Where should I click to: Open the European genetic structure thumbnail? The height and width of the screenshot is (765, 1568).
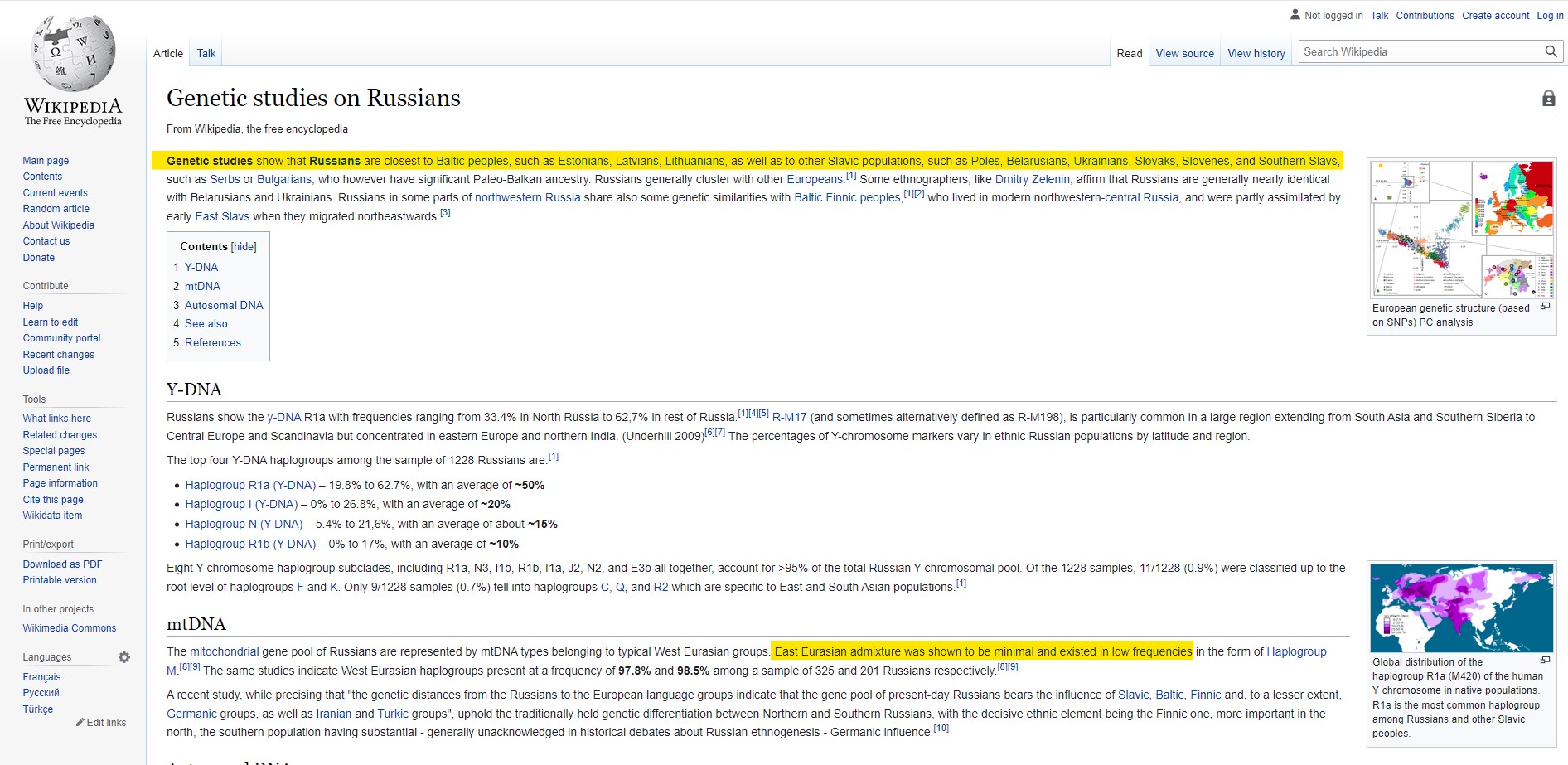click(x=1462, y=229)
